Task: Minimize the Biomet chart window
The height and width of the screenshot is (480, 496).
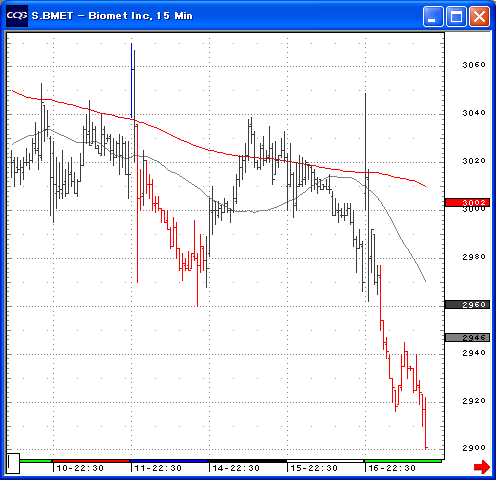Action: [x=433, y=16]
